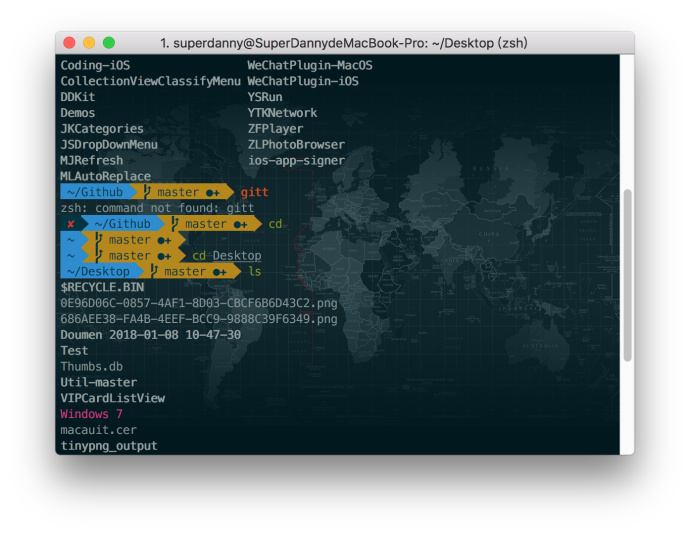Click the WeChatPlugin-MacOS folder name
This screenshot has width=690, height=534.
pos(310,65)
